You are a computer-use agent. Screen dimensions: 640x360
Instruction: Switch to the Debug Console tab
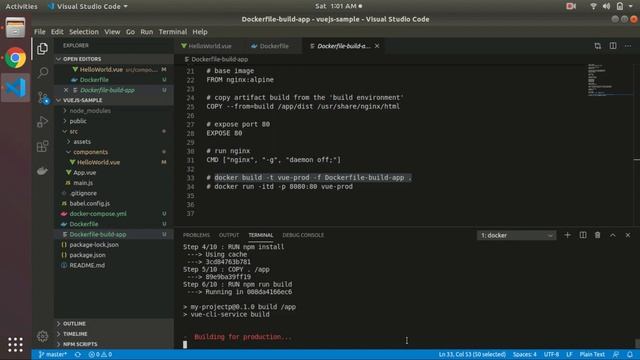pyautogui.click(x=303, y=235)
